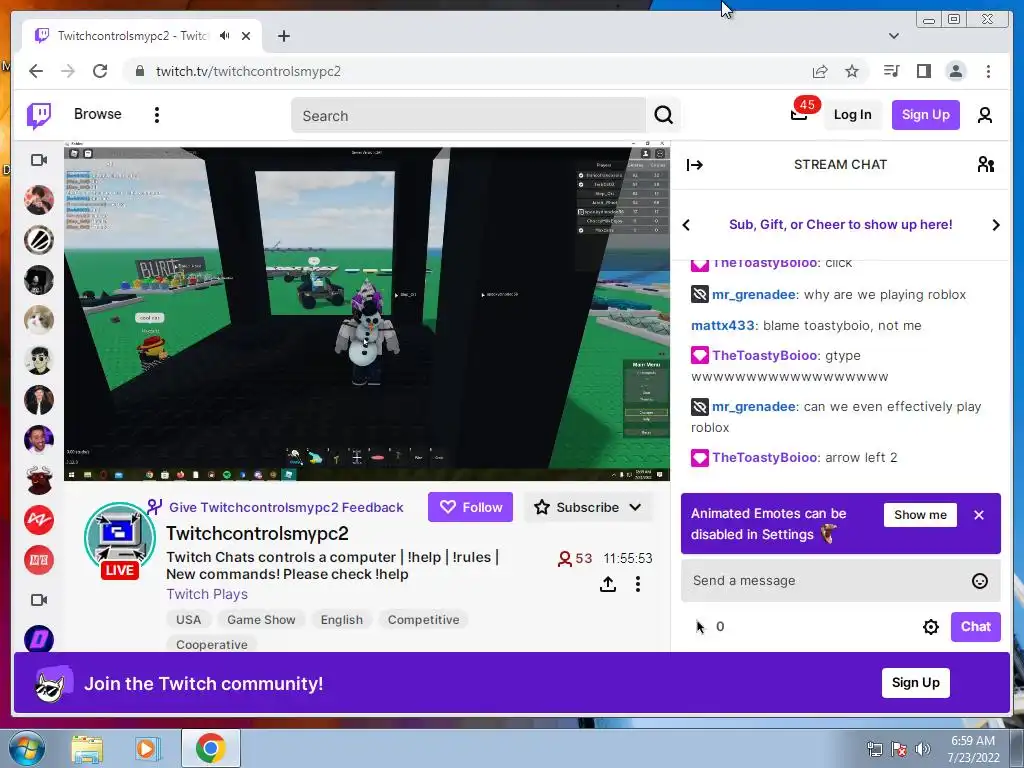Click Show me on emotes notice

pos(920,515)
